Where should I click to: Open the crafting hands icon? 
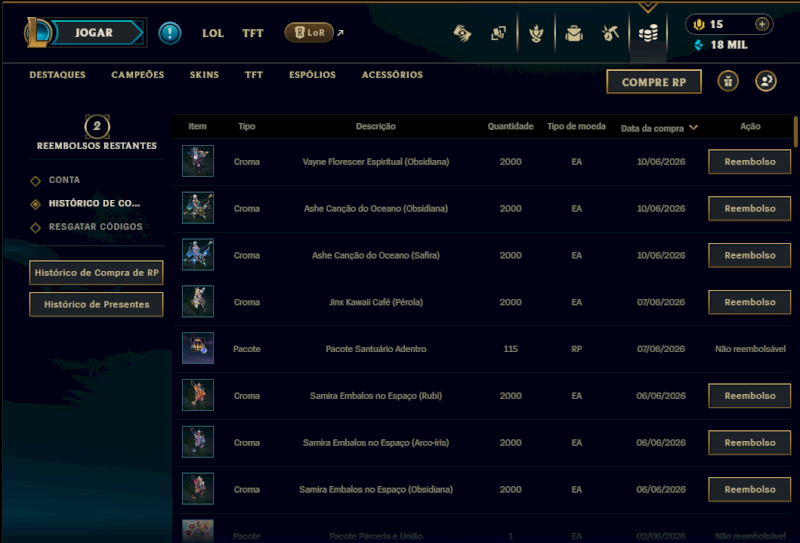[x=462, y=34]
